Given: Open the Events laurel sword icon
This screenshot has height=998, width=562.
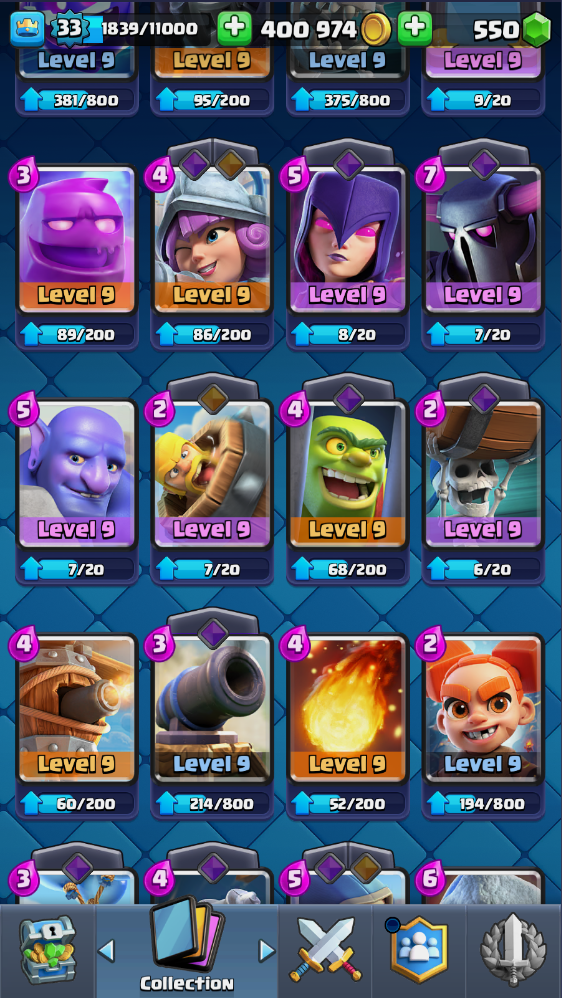Looking at the screenshot, I should [513, 949].
